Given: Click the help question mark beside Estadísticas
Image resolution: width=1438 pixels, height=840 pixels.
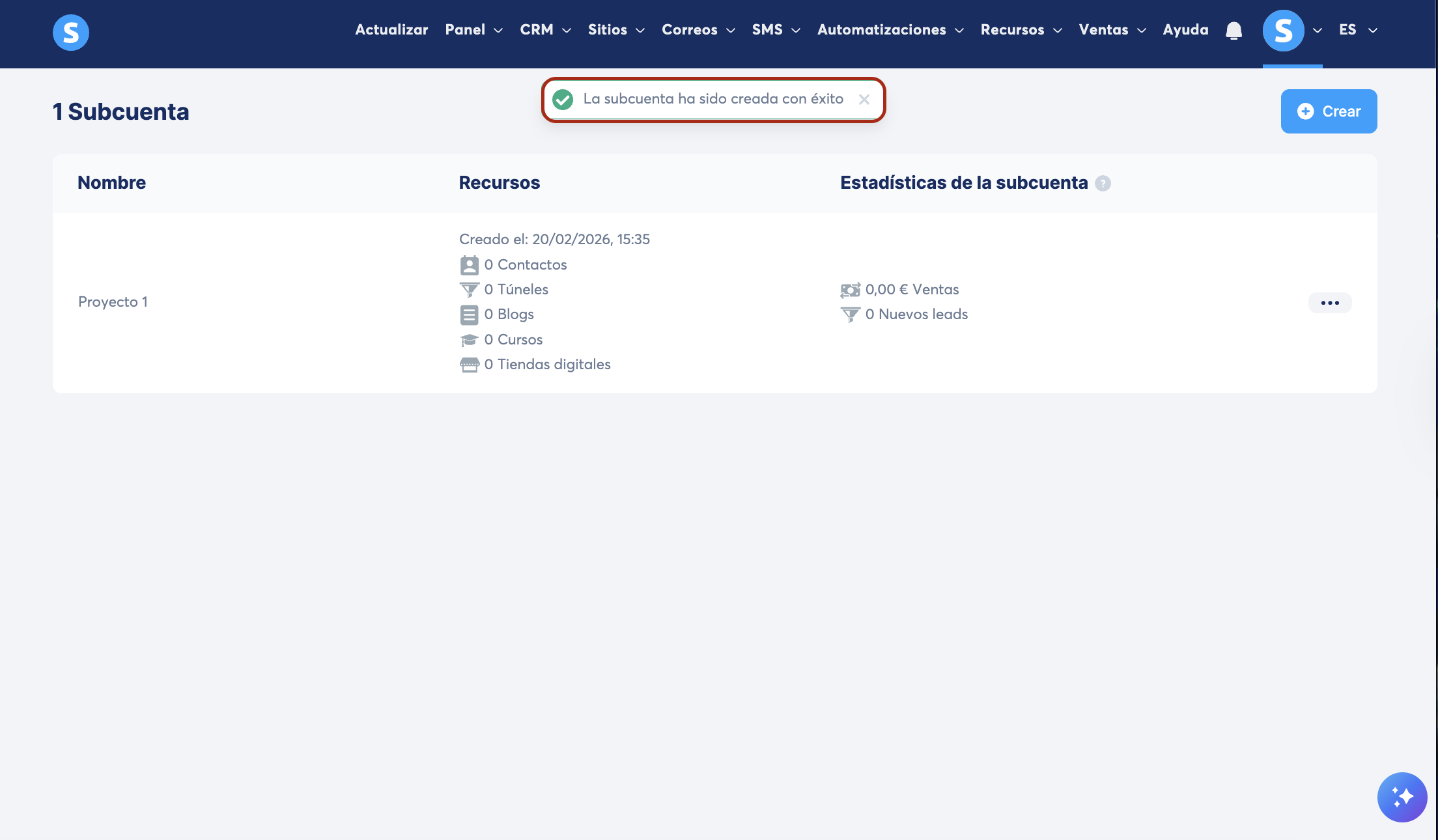Looking at the screenshot, I should pyautogui.click(x=1103, y=184).
